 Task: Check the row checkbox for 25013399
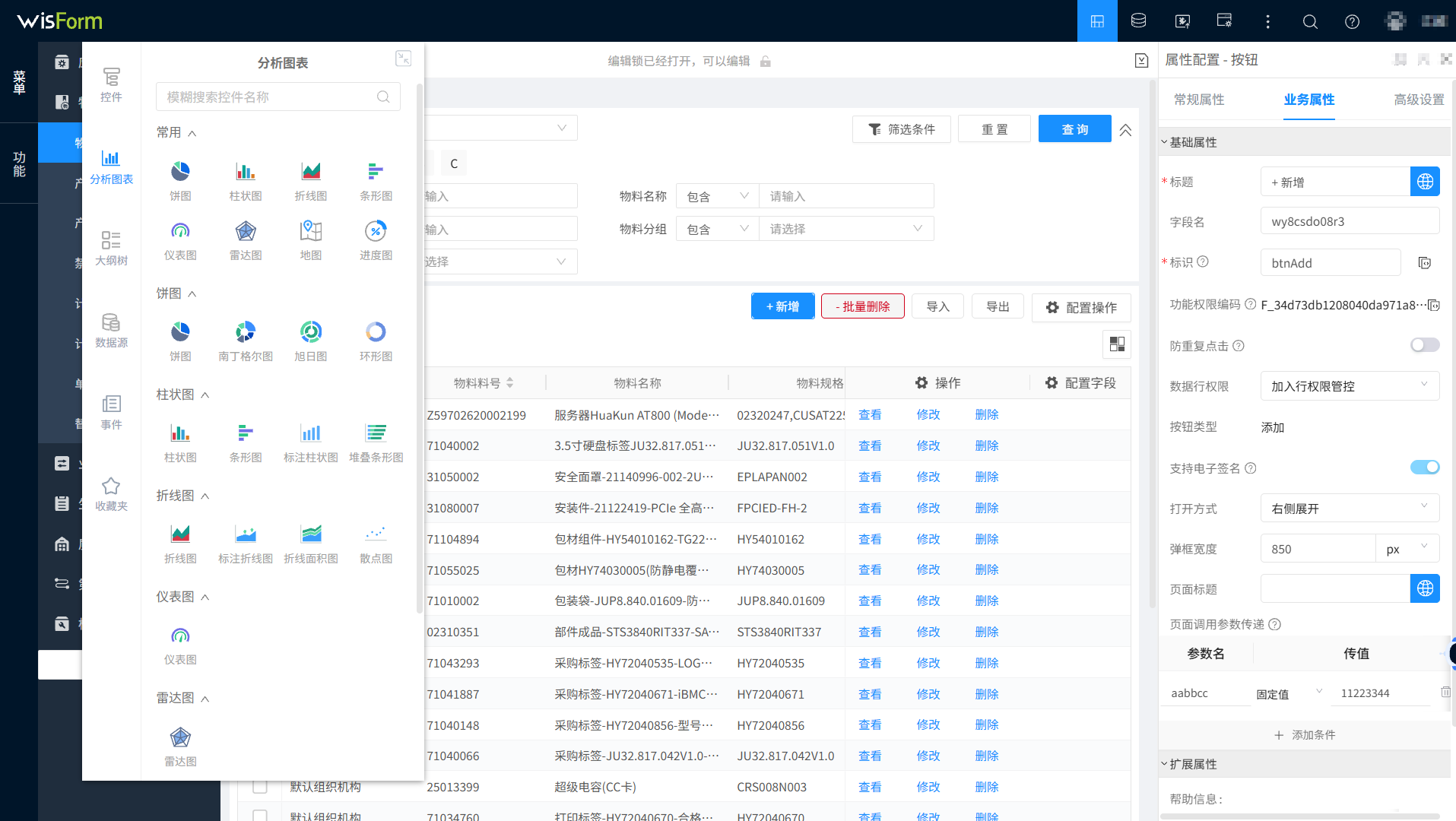260,787
